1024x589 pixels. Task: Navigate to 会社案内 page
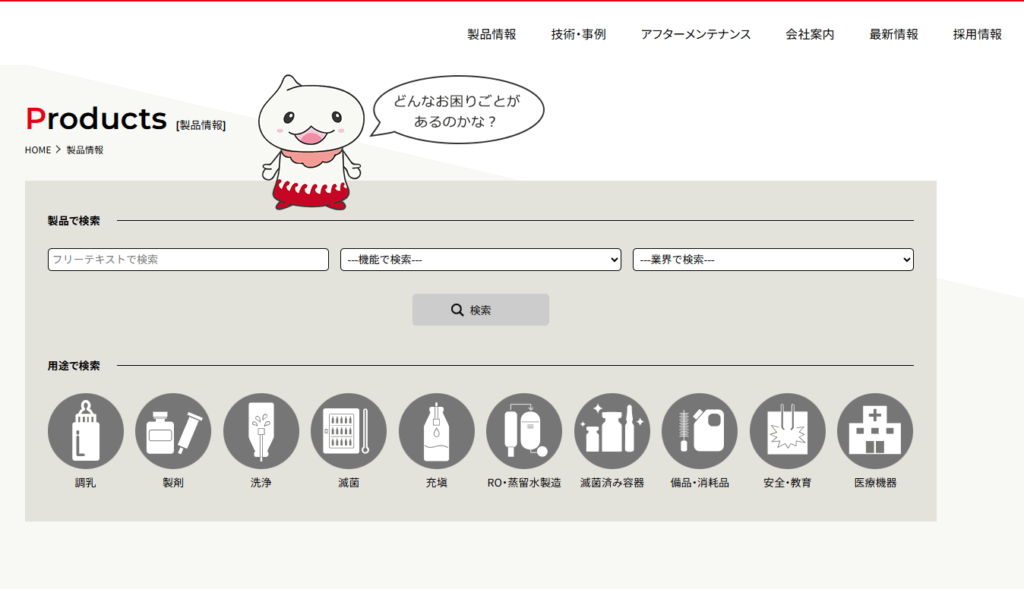(x=810, y=34)
